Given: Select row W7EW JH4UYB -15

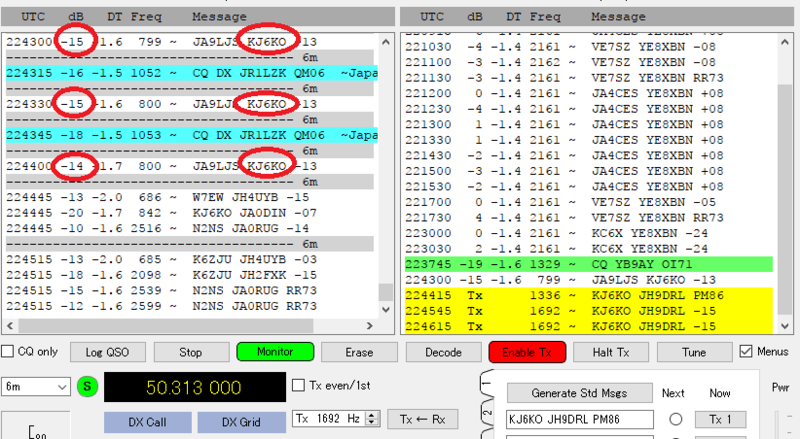Looking at the screenshot, I should coord(192,198).
